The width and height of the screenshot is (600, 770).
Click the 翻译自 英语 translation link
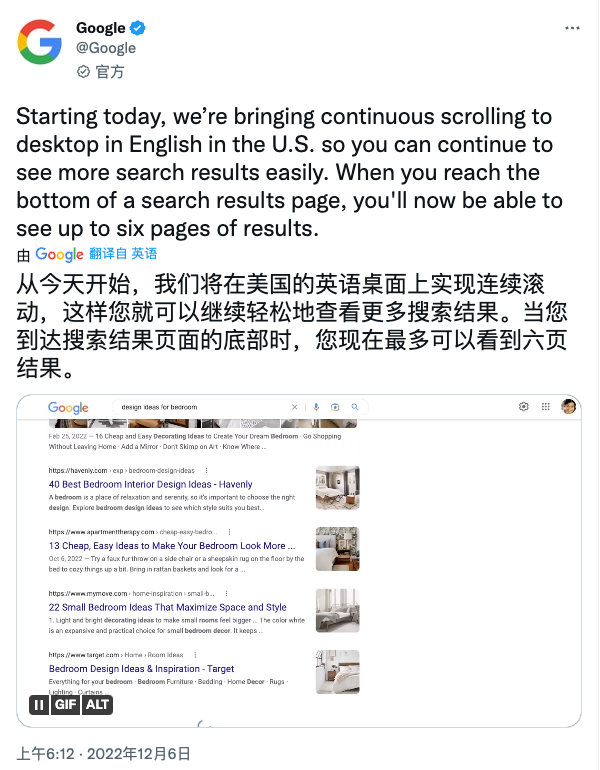tap(123, 253)
